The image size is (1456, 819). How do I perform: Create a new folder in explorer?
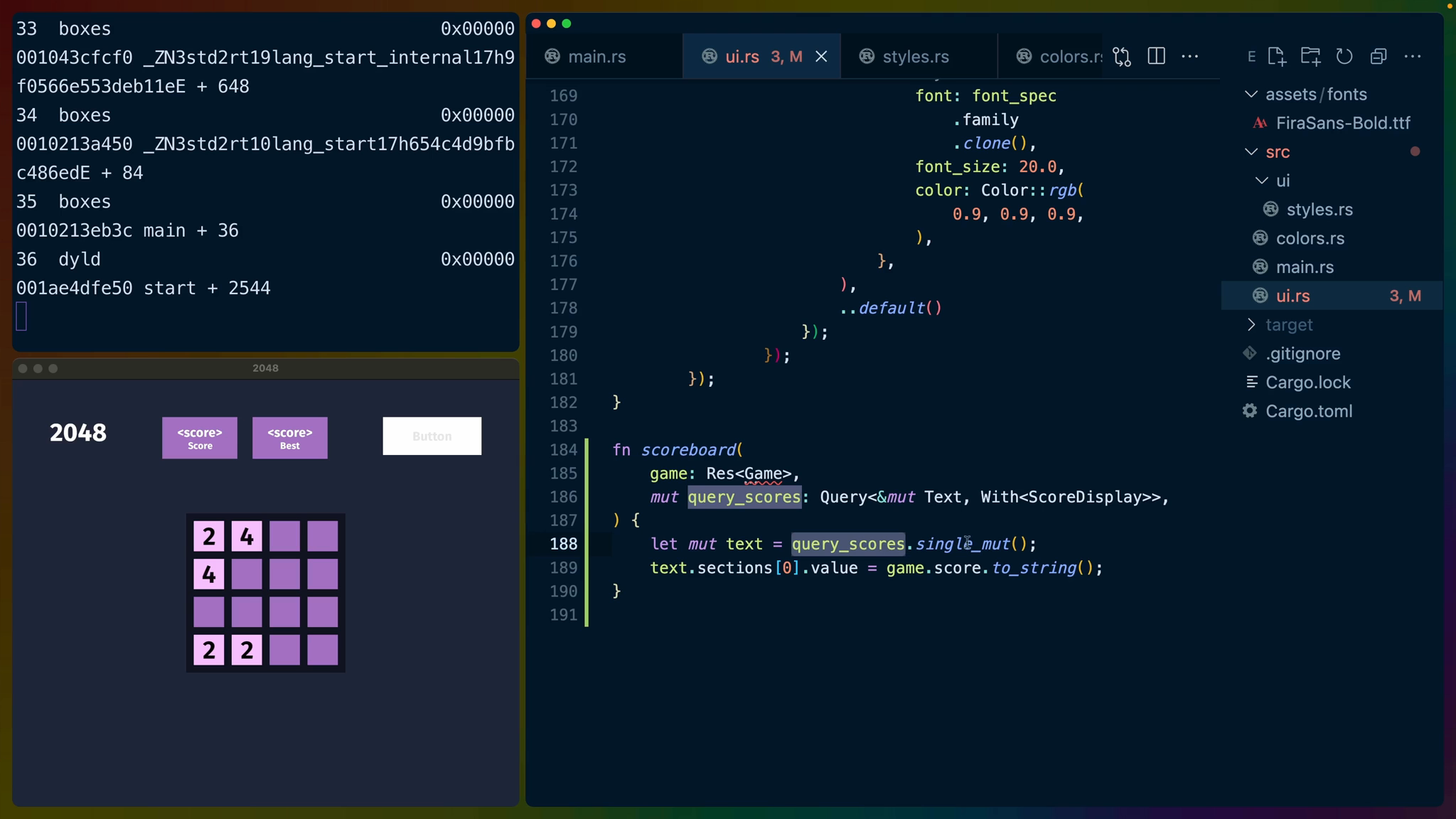pos(1310,56)
